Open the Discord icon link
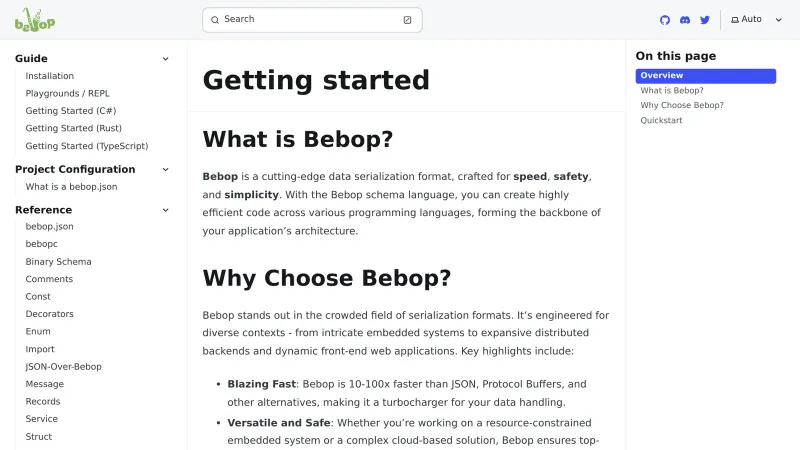Image resolution: width=800 pixels, height=450 pixels. (685, 20)
